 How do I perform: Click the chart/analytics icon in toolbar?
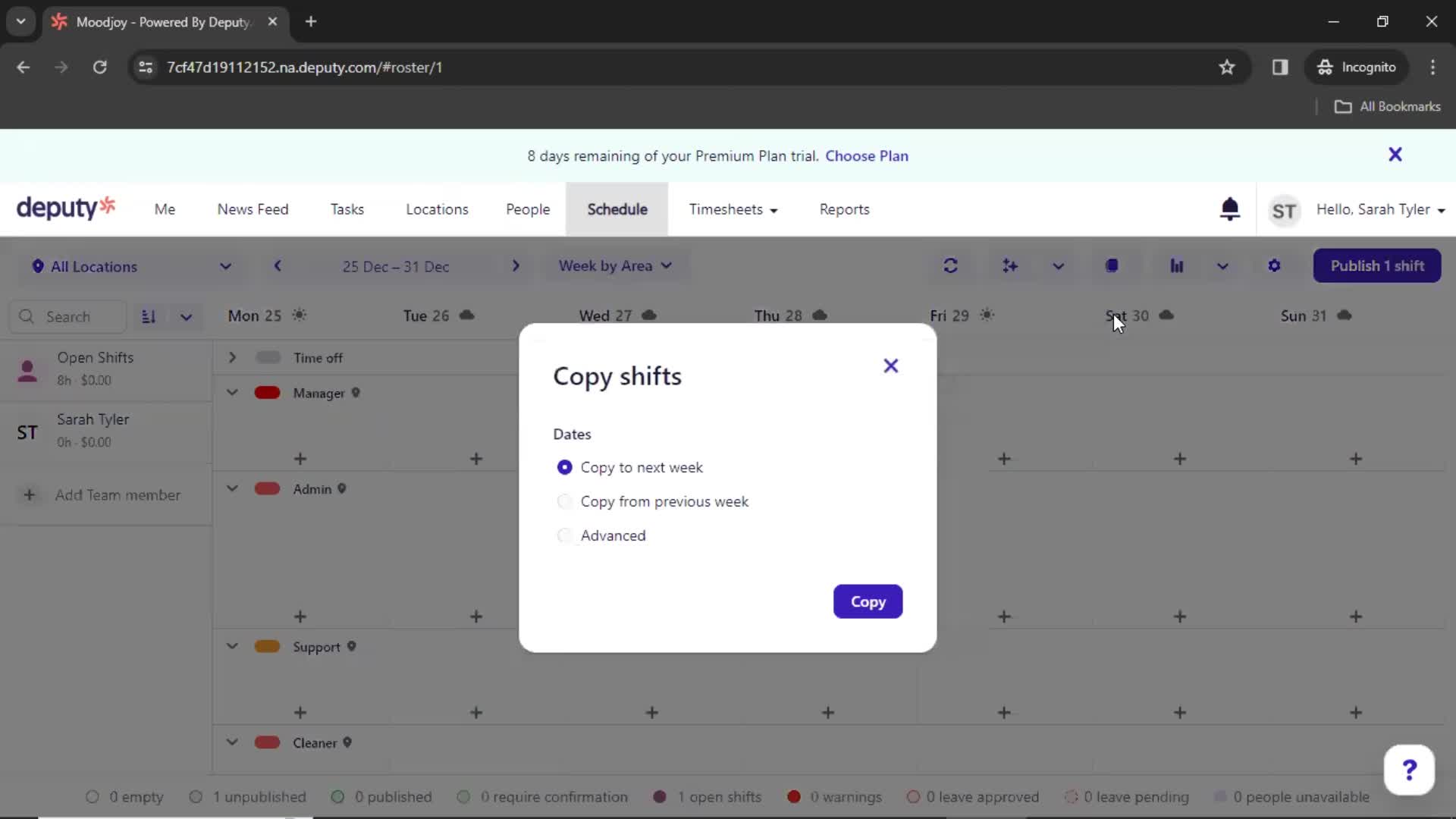point(1177,265)
